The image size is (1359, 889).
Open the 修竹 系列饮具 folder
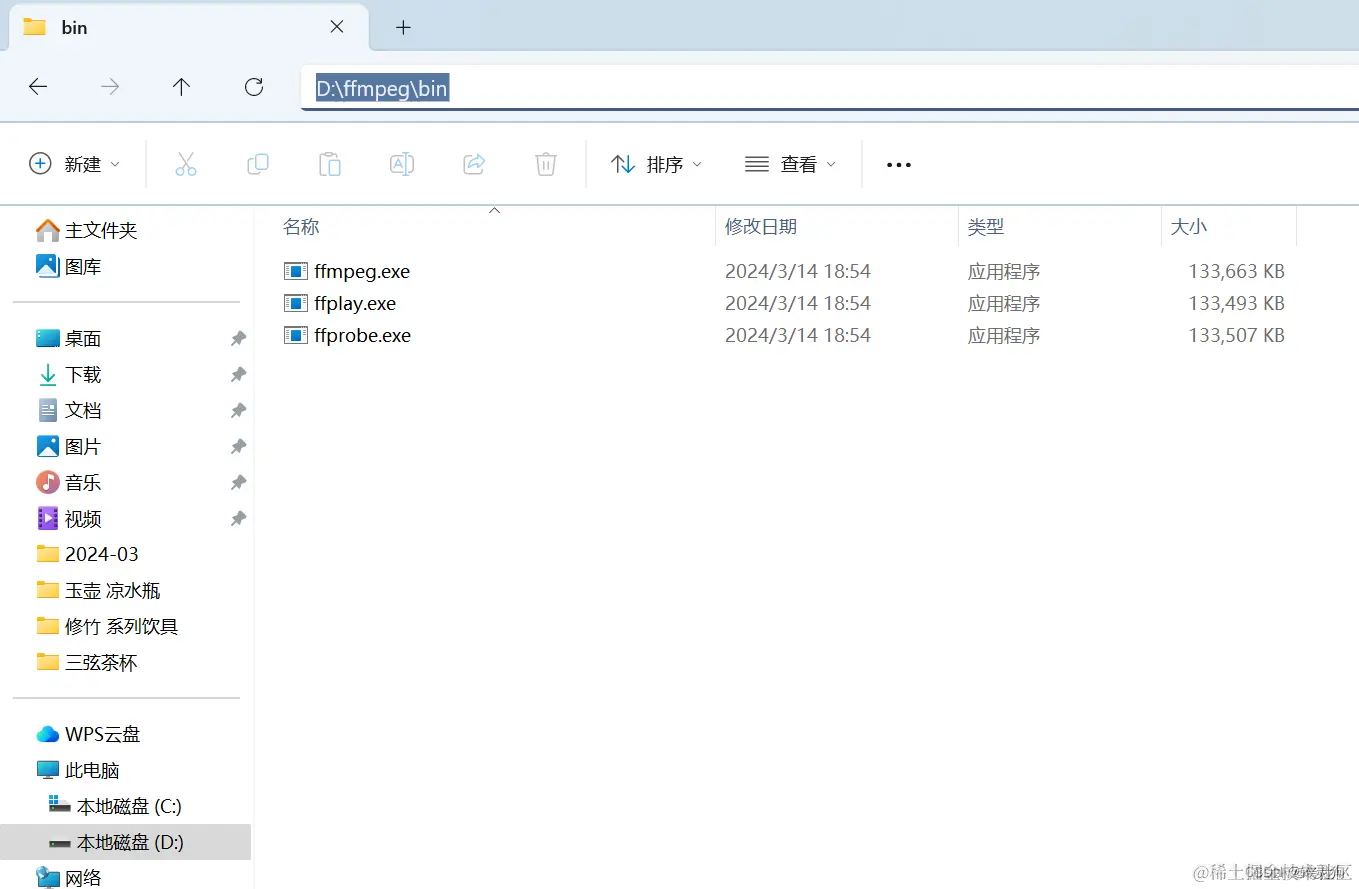[107, 627]
